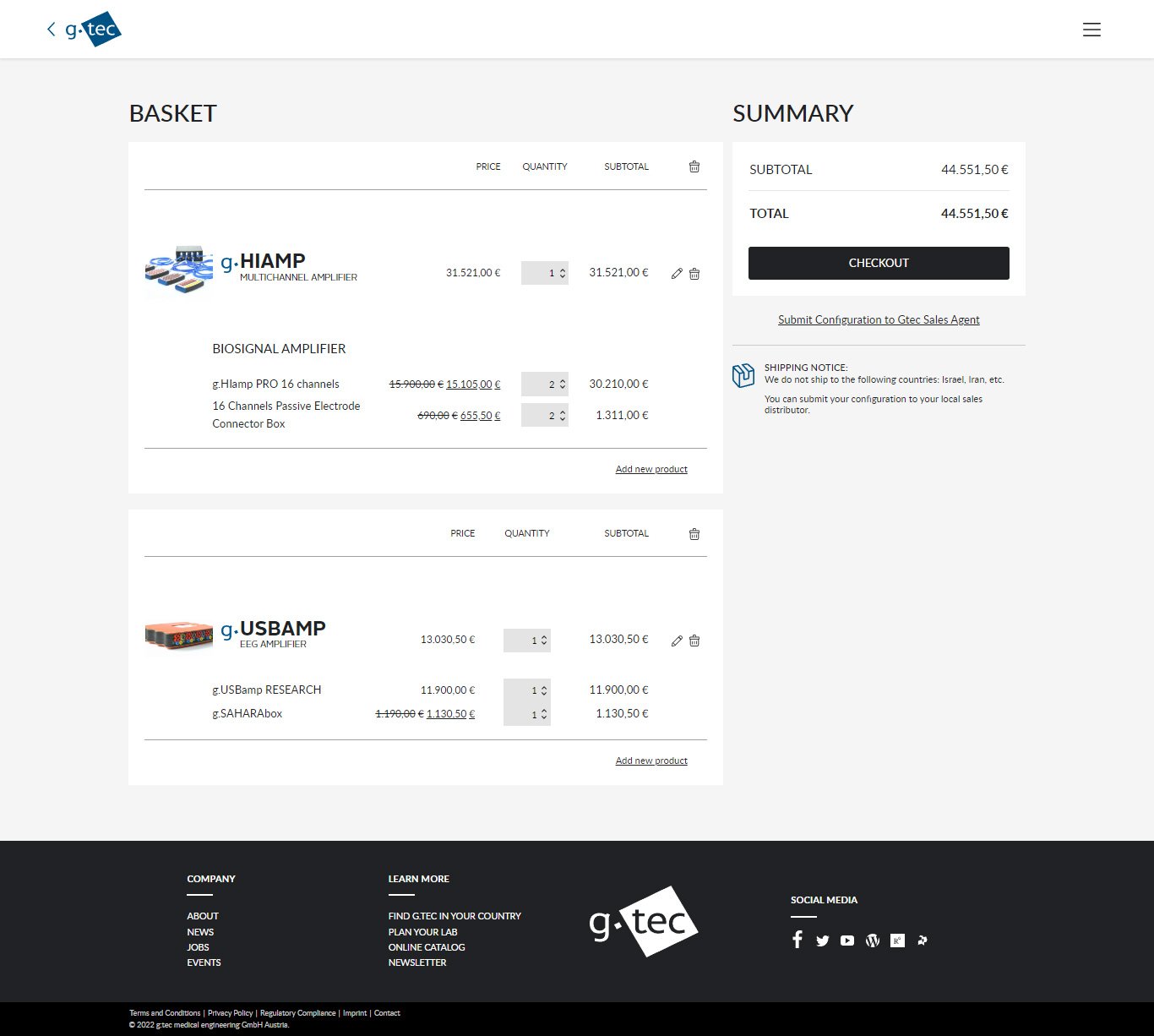Click Add new product under g.HIAMP basket
Screen dimensions: 1154x1036
click(651, 469)
